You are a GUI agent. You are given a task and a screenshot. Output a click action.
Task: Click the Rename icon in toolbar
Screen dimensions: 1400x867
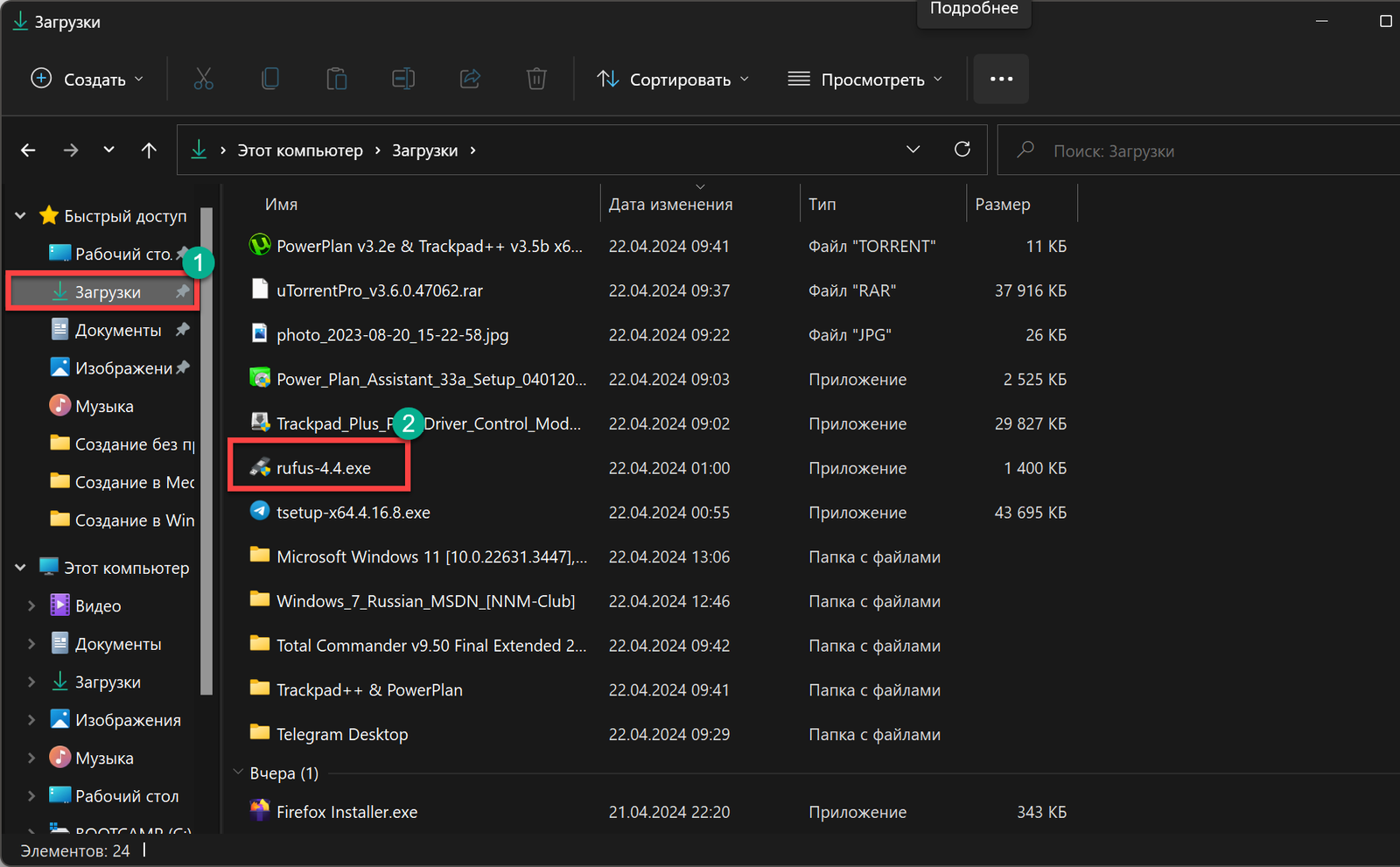tap(403, 79)
